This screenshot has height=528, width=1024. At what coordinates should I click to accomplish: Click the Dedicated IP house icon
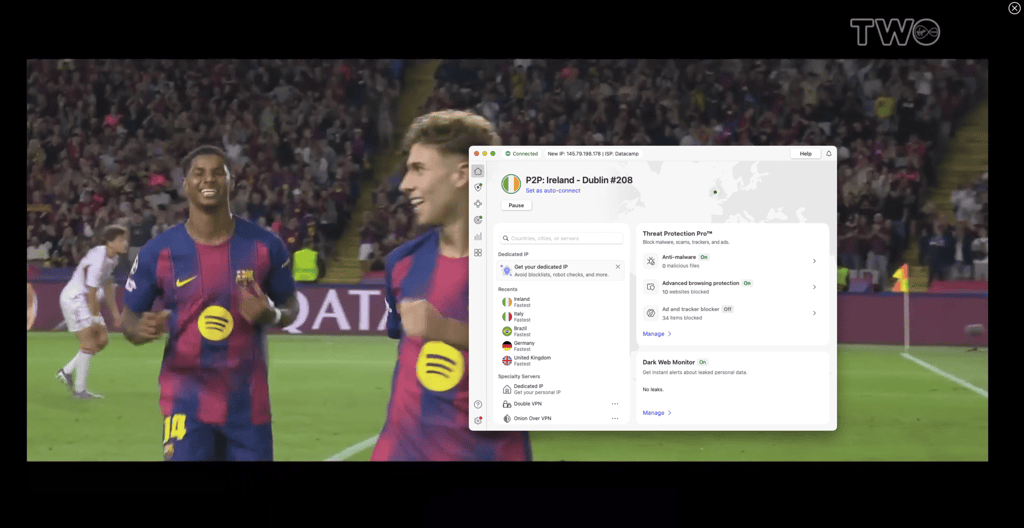507,389
